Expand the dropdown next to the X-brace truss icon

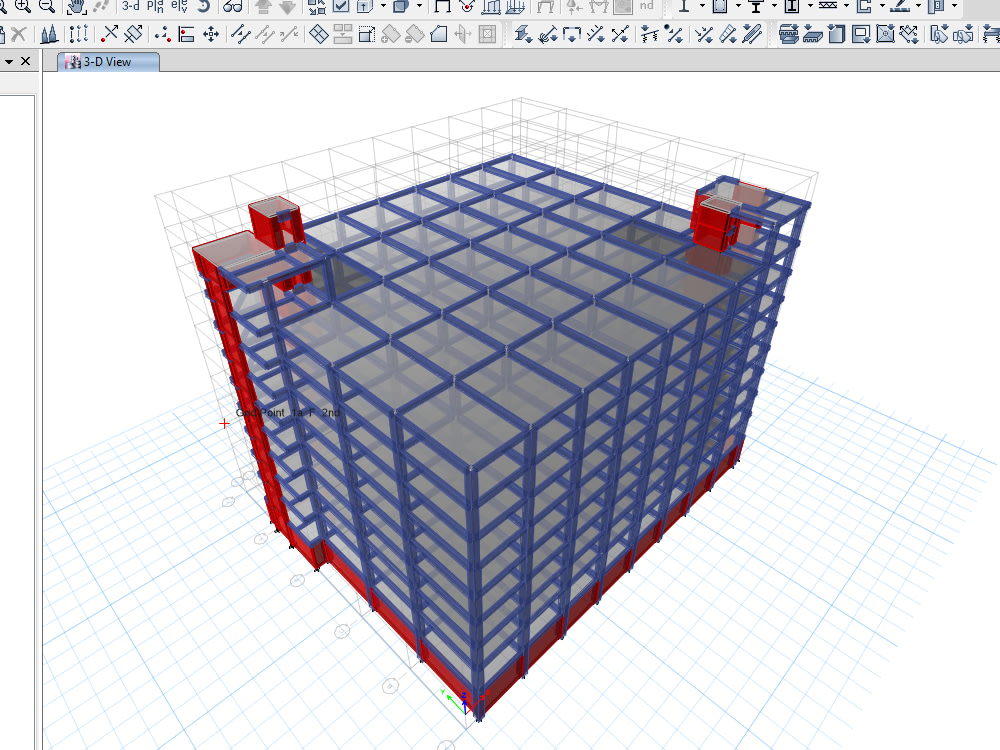846,8
